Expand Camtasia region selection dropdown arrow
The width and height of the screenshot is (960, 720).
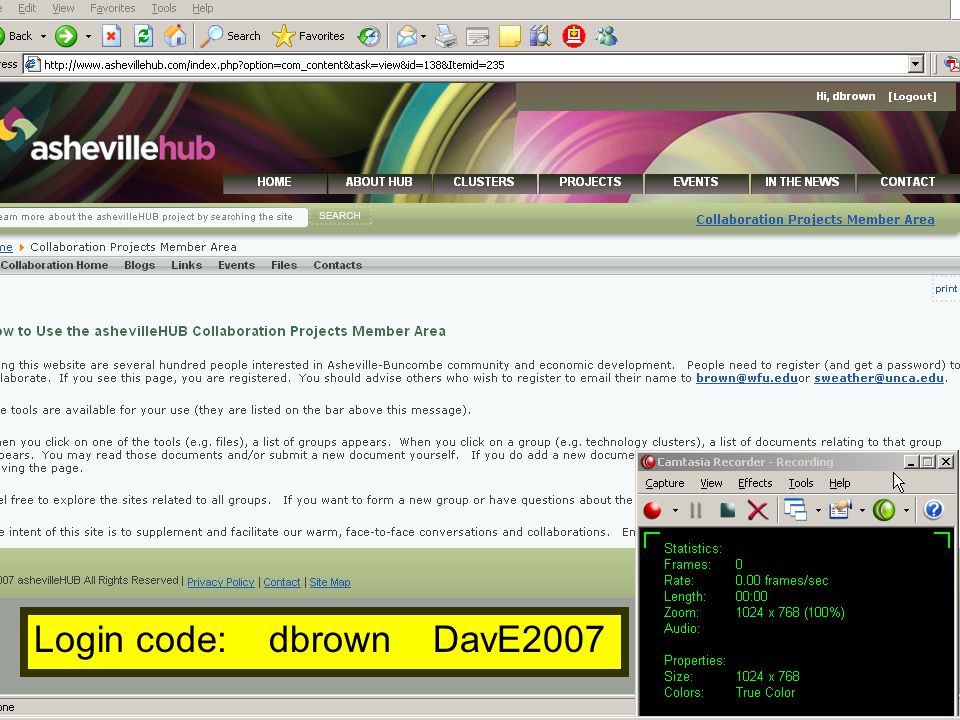coord(818,510)
